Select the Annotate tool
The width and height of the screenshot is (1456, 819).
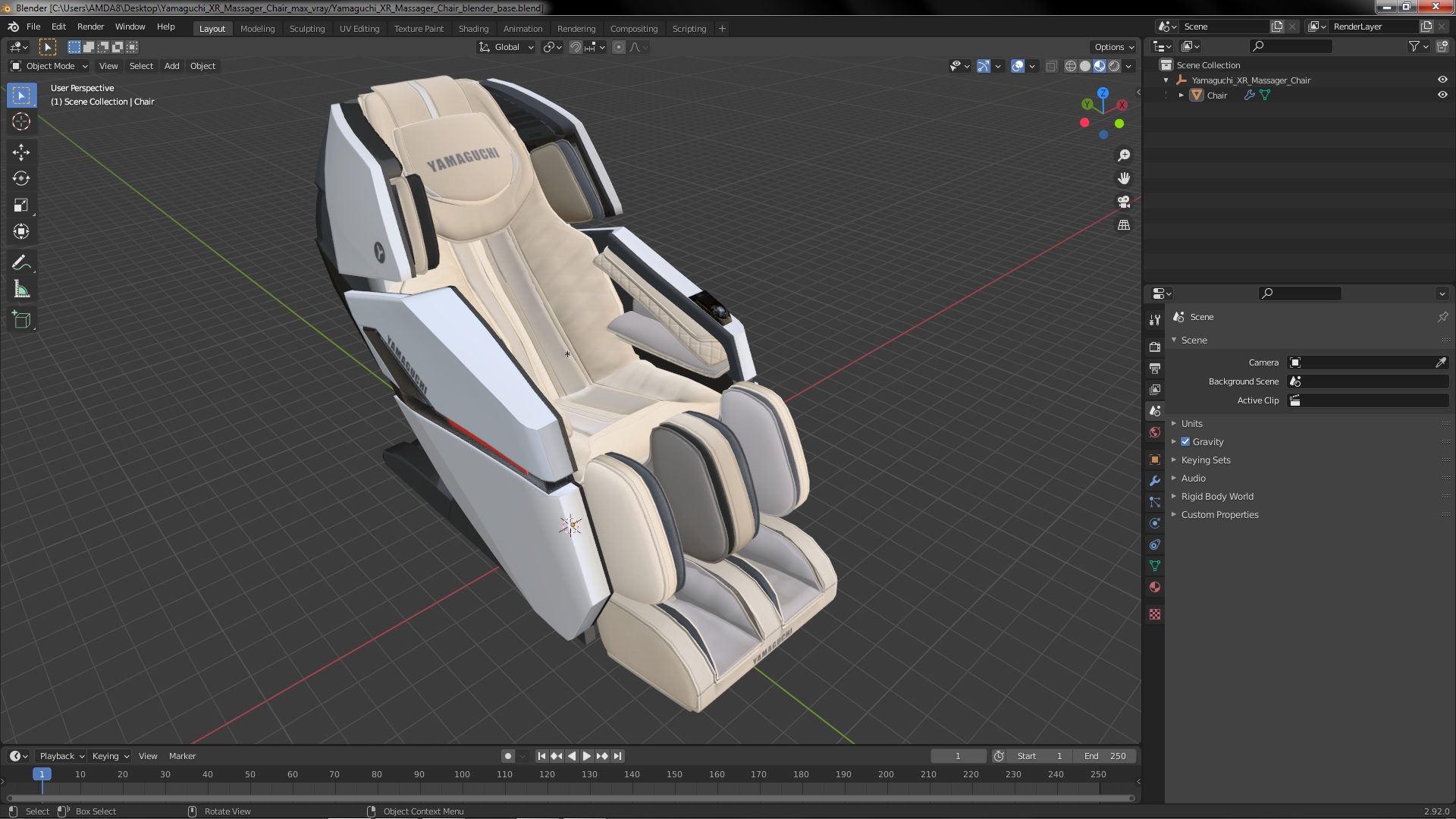click(x=21, y=262)
